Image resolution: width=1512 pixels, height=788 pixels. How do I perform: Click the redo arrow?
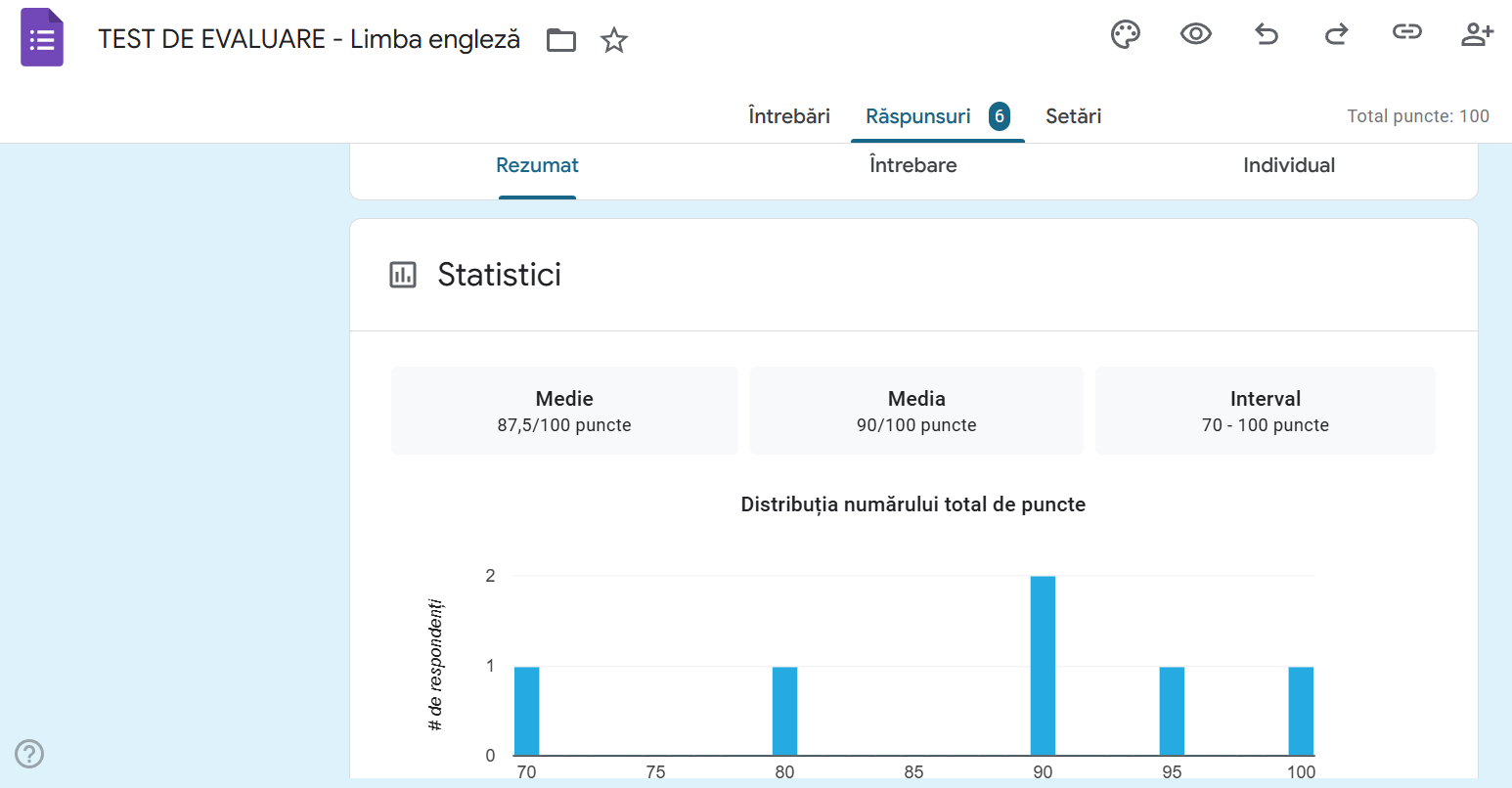pyautogui.click(x=1336, y=35)
